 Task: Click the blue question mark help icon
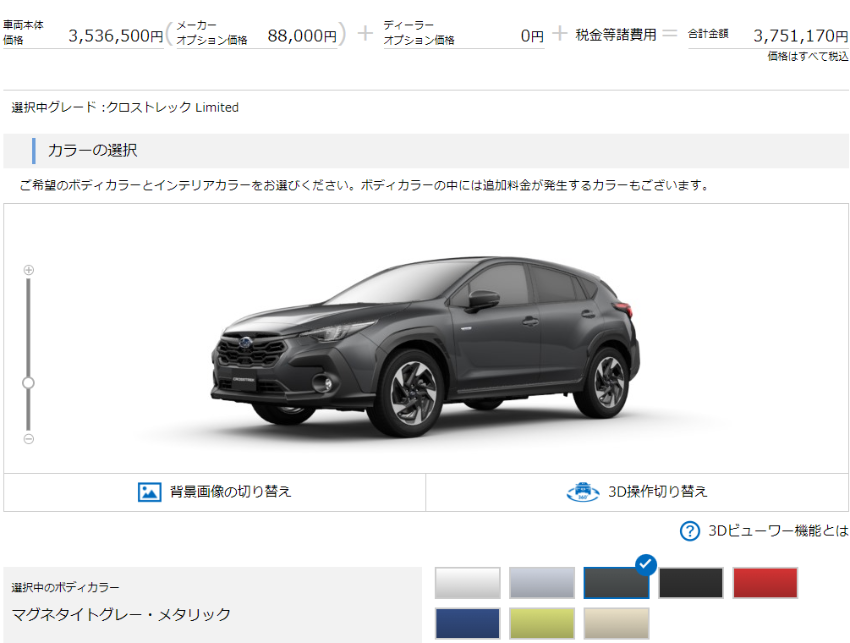689,531
